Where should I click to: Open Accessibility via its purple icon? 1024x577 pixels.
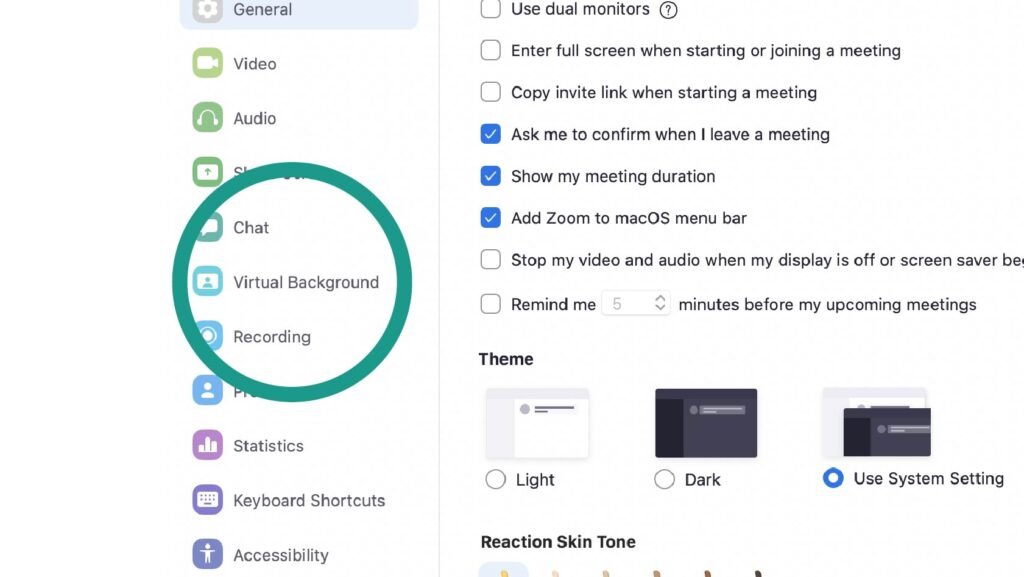[x=207, y=554]
